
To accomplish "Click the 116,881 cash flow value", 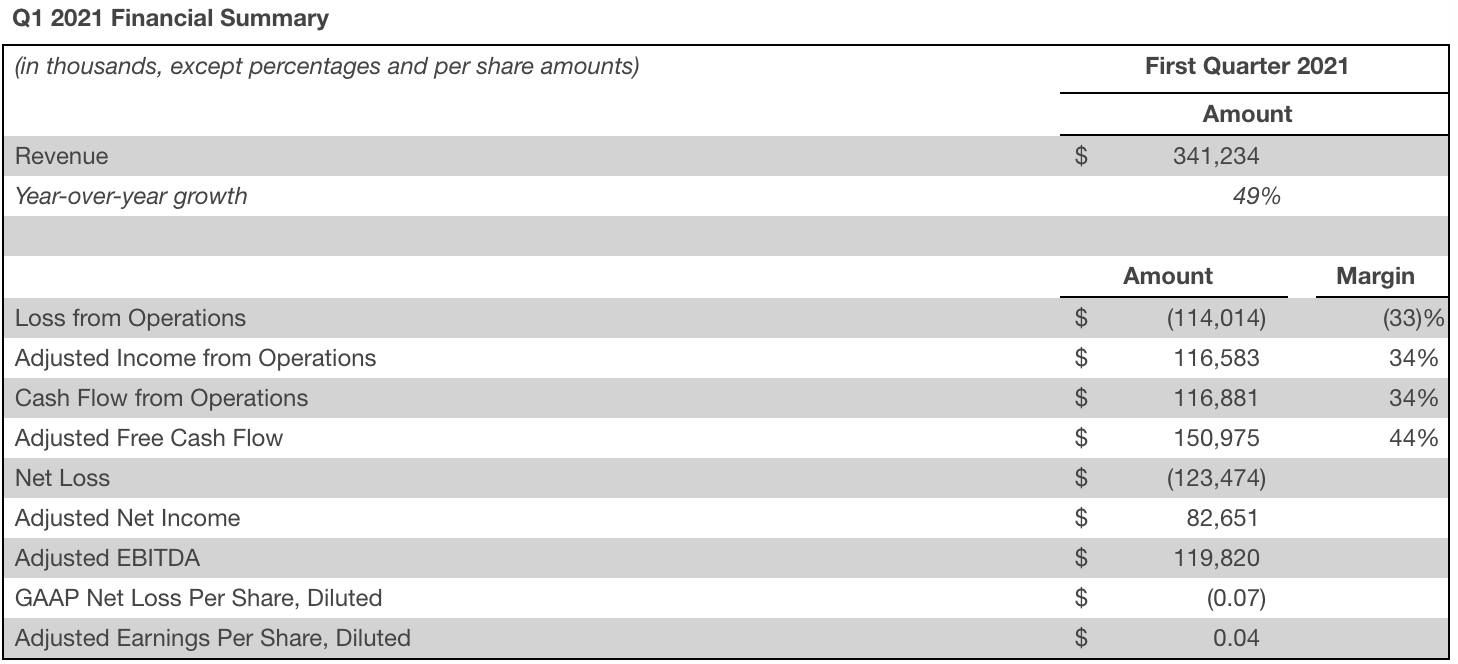I will coord(1217,398).
